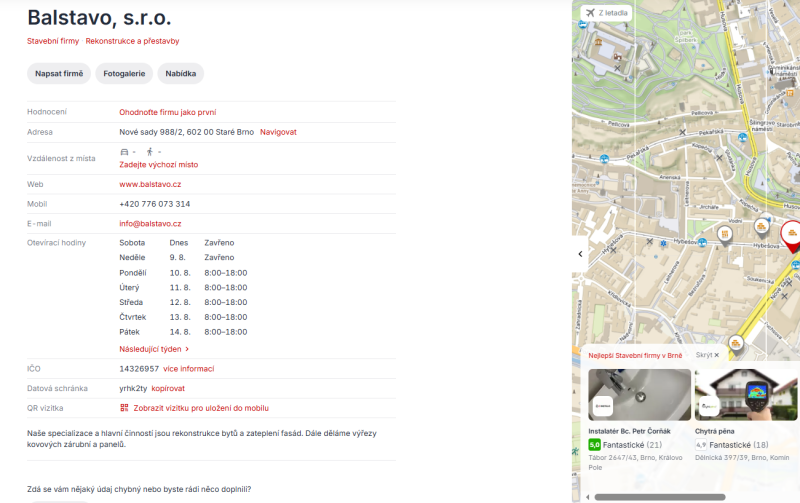Click the orange icon near Dominikánské náměstí
Screen dimensions: 800x503
coord(790,93)
